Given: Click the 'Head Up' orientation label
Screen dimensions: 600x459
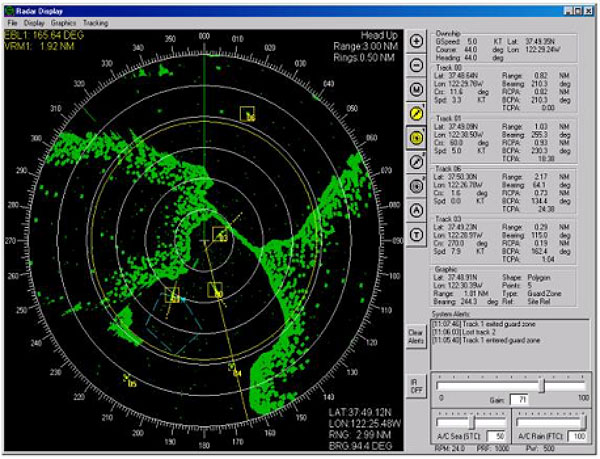Looking at the screenshot, I should 379,36.
